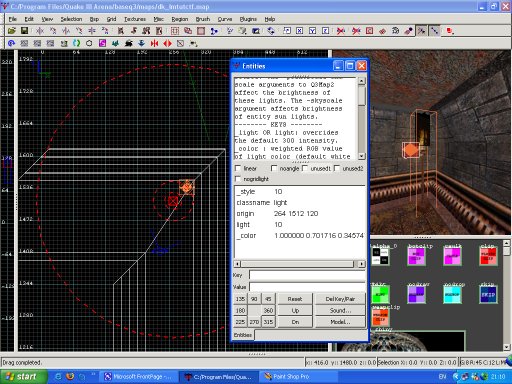This screenshot has width=512, height=384.
Task: Click the y-axis Flip toolbar icon
Action: (66, 31)
